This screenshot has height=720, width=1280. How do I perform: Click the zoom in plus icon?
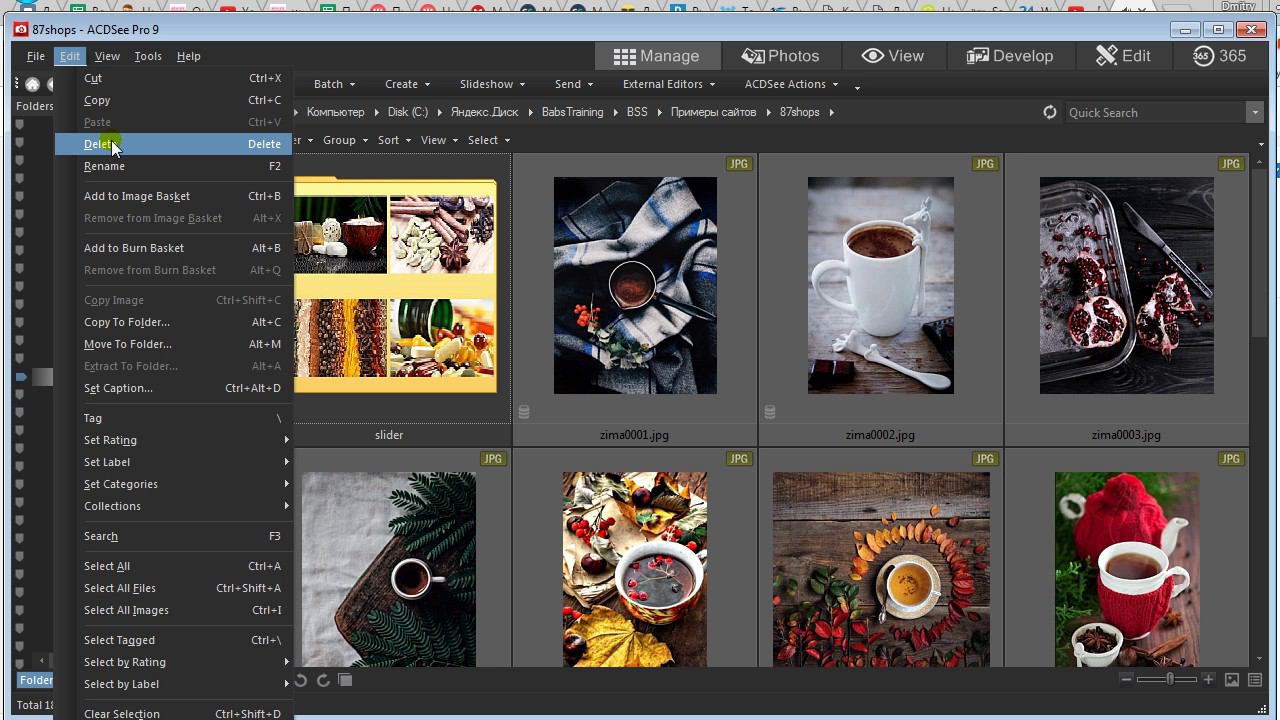(x=1208, y=680)
